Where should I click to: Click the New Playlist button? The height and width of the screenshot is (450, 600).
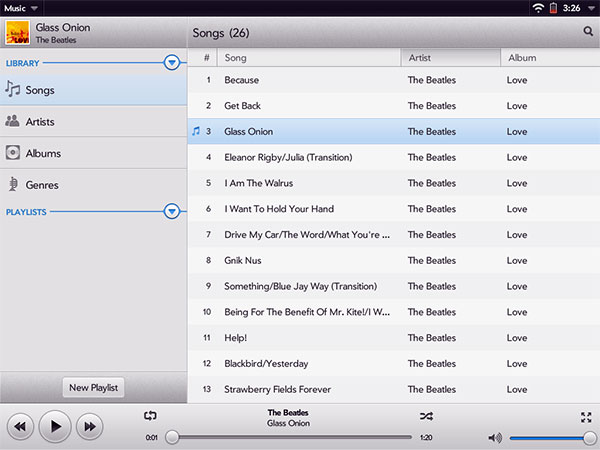point(93,388)
